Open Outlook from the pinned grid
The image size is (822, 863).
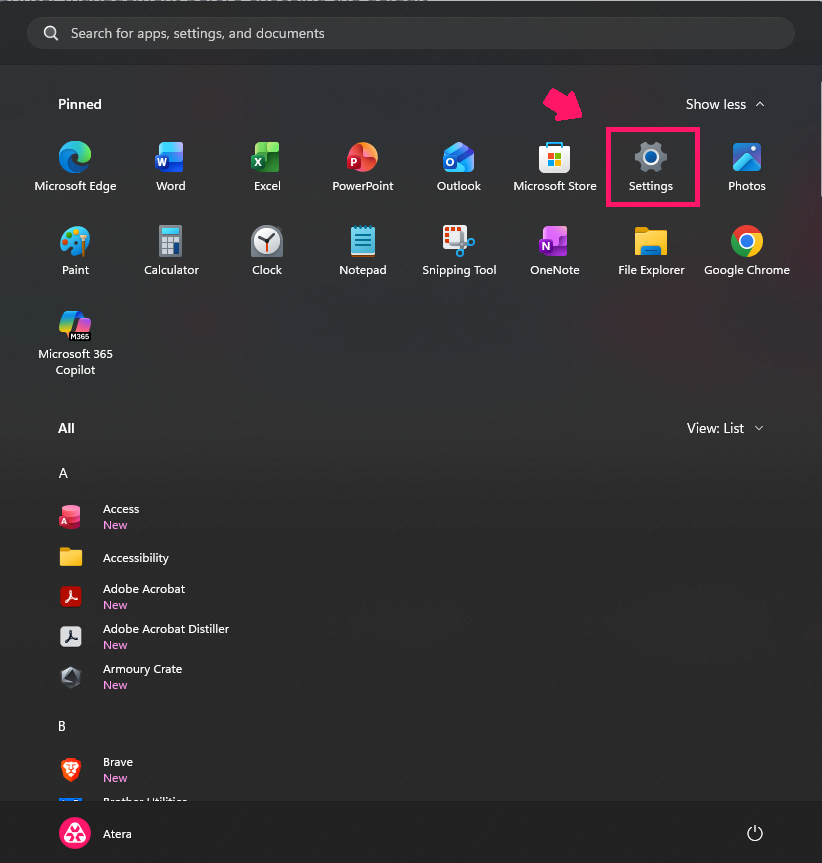click(458, 166)
